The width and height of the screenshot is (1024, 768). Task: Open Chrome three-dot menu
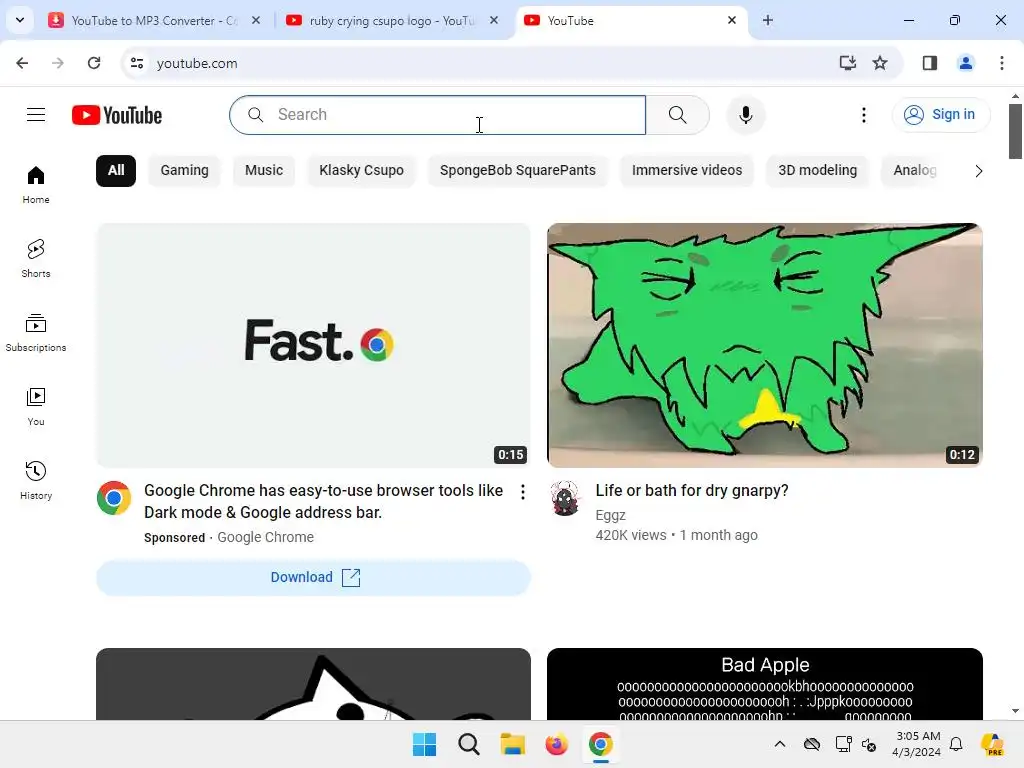(1001, 63)
